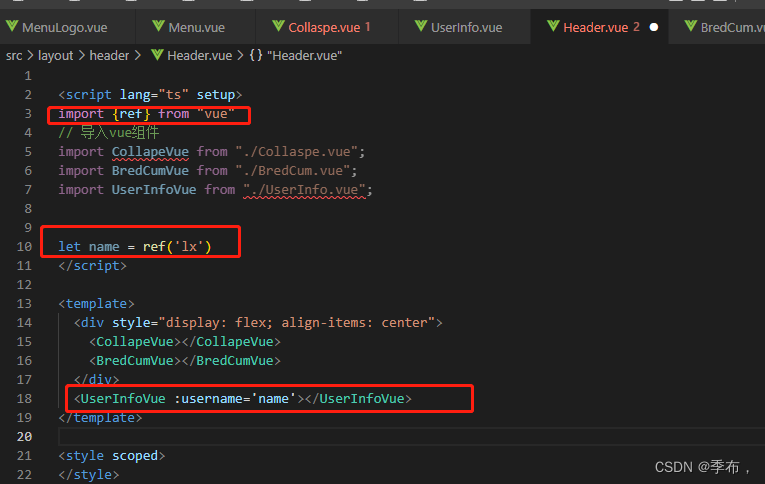The image size is (765, 484).
Task: Switch to the UserInfo.vue tab
Action: [x=466, y=27]
